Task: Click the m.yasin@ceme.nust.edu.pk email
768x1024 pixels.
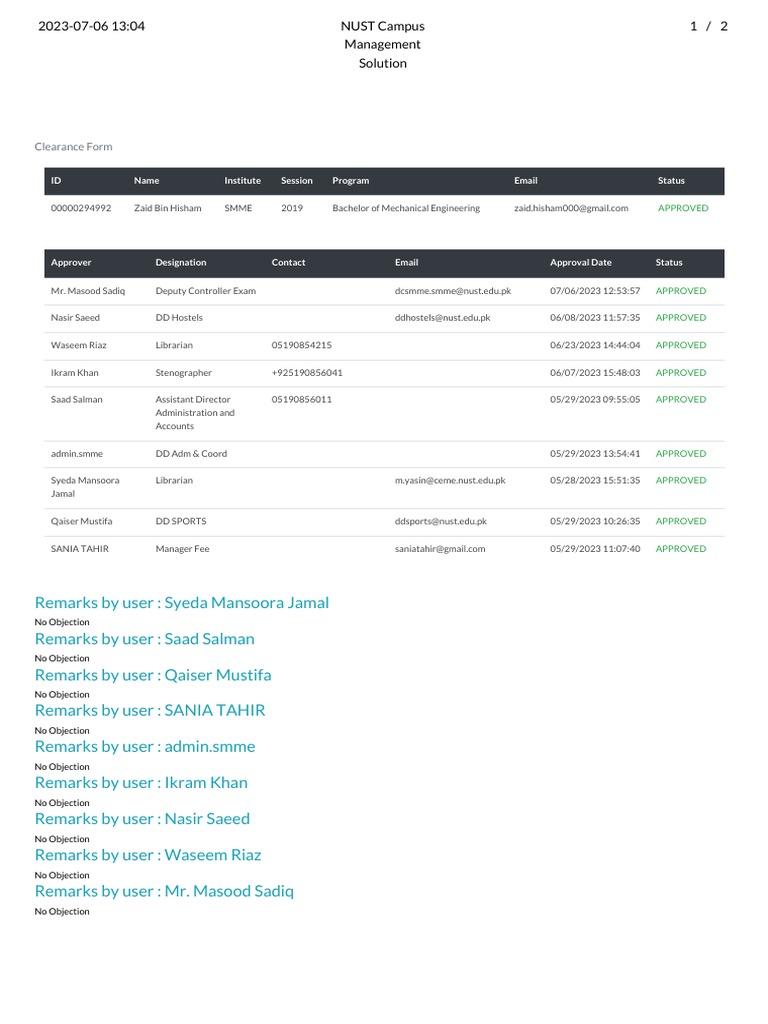Action: coord(450,480)
